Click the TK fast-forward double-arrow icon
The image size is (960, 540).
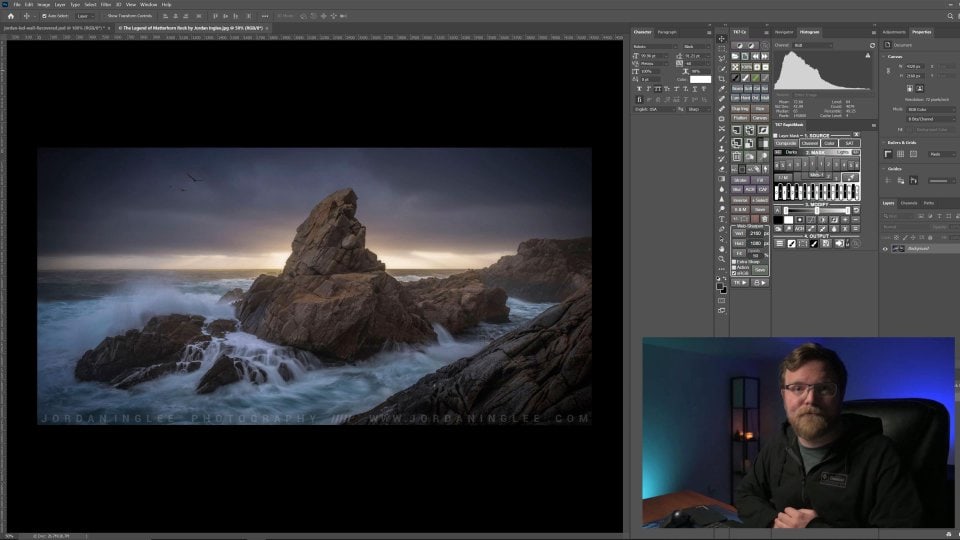(x=765, y=56)
